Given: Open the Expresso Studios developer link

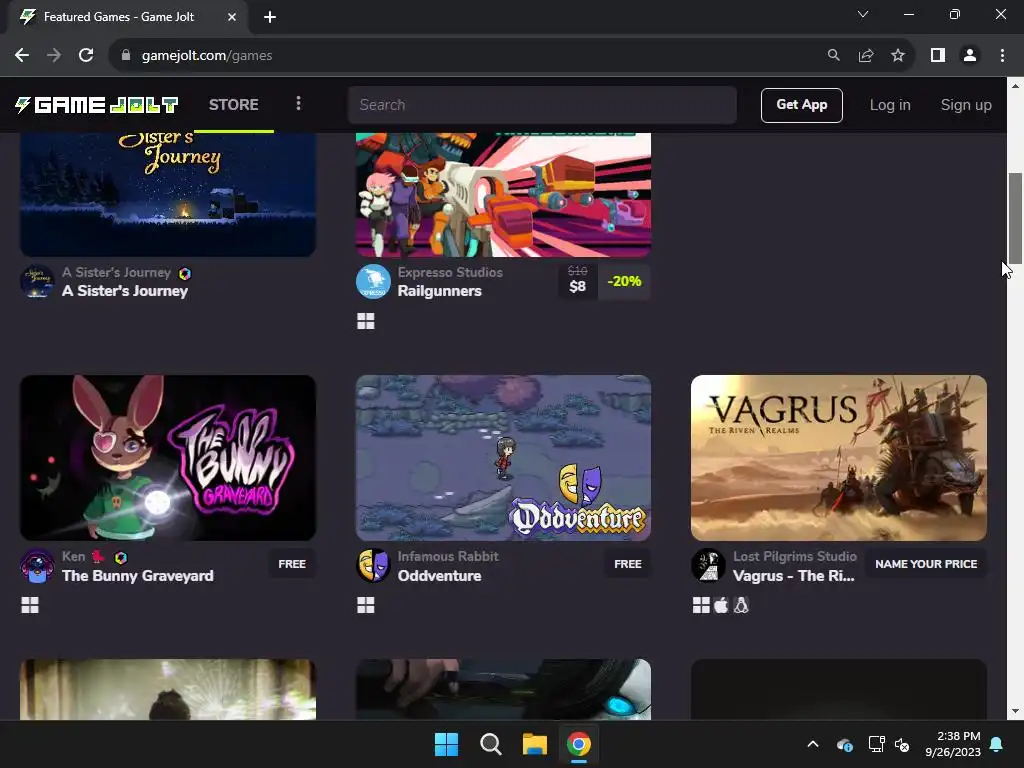Looking at the screenshot, I should 450,272.
